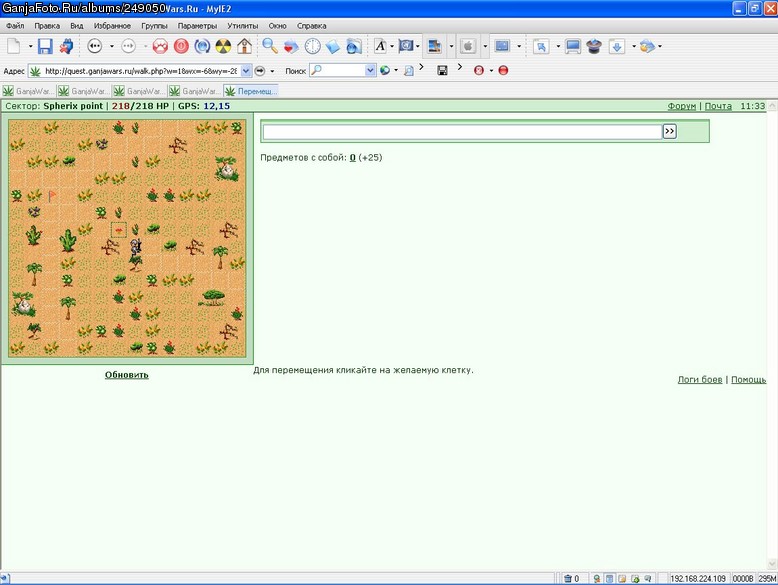Screen dimensions: 778x585
Task: Click the search globe icon beside Поиск
Action: [385, 70]
